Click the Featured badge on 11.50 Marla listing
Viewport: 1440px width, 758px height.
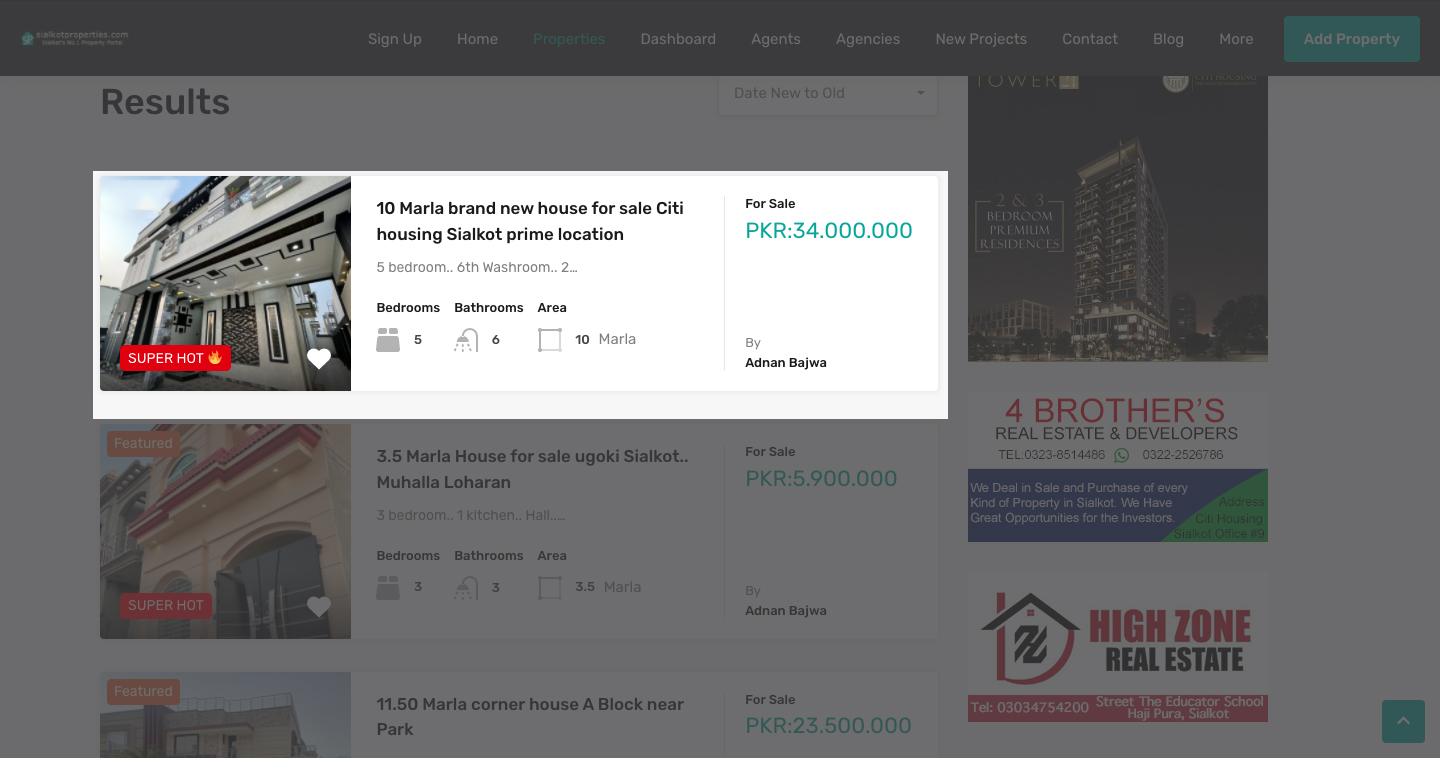coord(143,691)
